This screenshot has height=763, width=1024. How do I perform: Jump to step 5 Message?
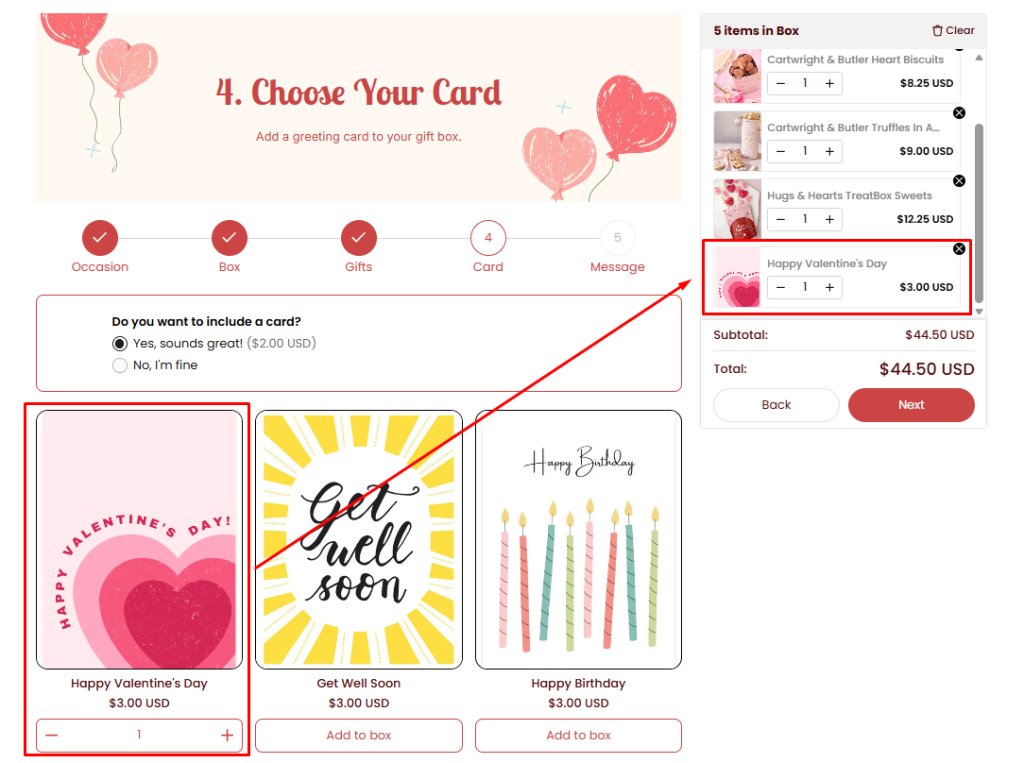click(617, 238)
